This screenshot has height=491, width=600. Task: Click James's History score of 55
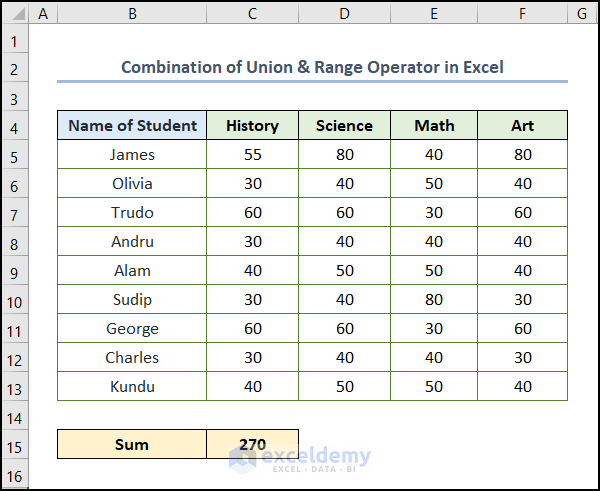252,155
